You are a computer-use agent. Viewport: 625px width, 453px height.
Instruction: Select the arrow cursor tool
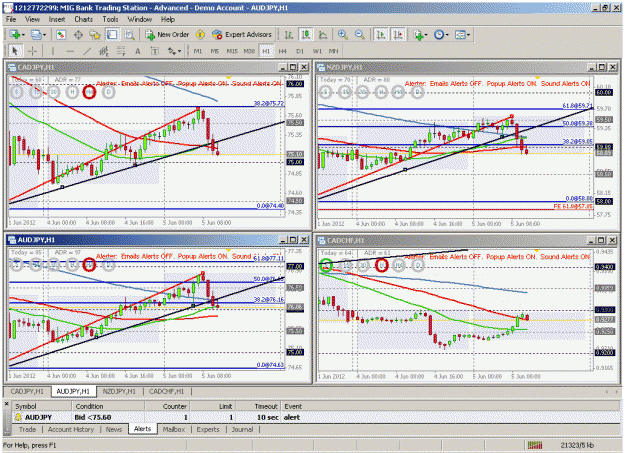pos(15,51)
